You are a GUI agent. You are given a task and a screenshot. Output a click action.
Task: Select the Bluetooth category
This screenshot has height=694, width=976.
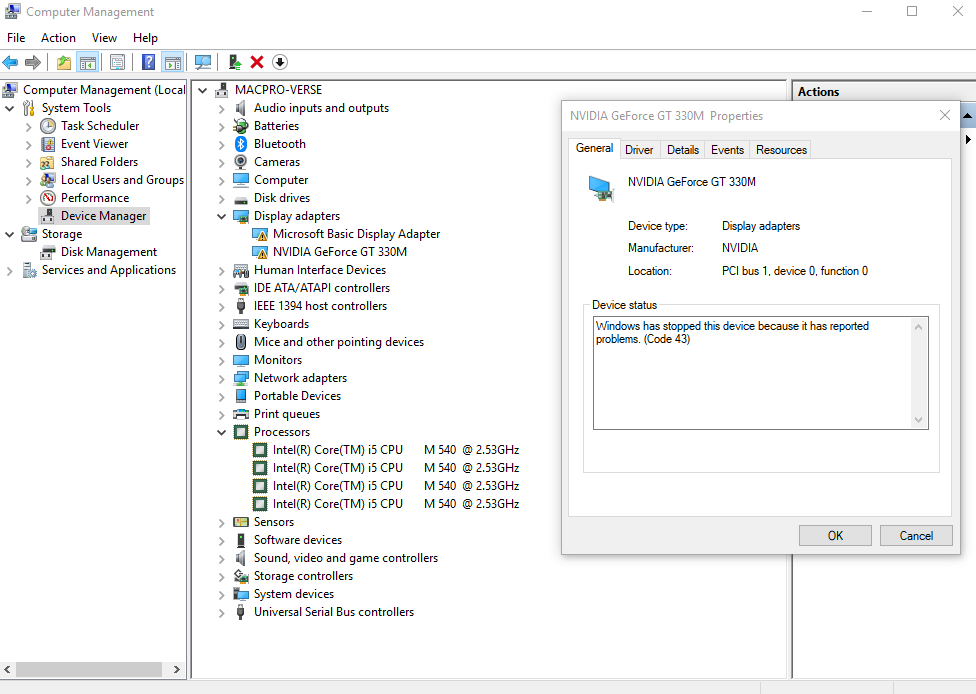pyautogui.click(x=279, y=144)
